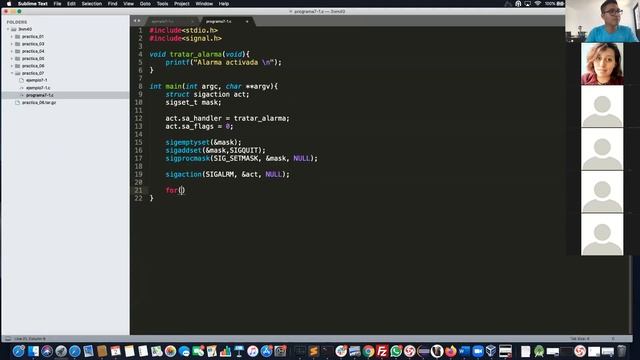Close the programa7-1.c tab
The height and width of the screenshot is (360, 640).
pos(247,21)
